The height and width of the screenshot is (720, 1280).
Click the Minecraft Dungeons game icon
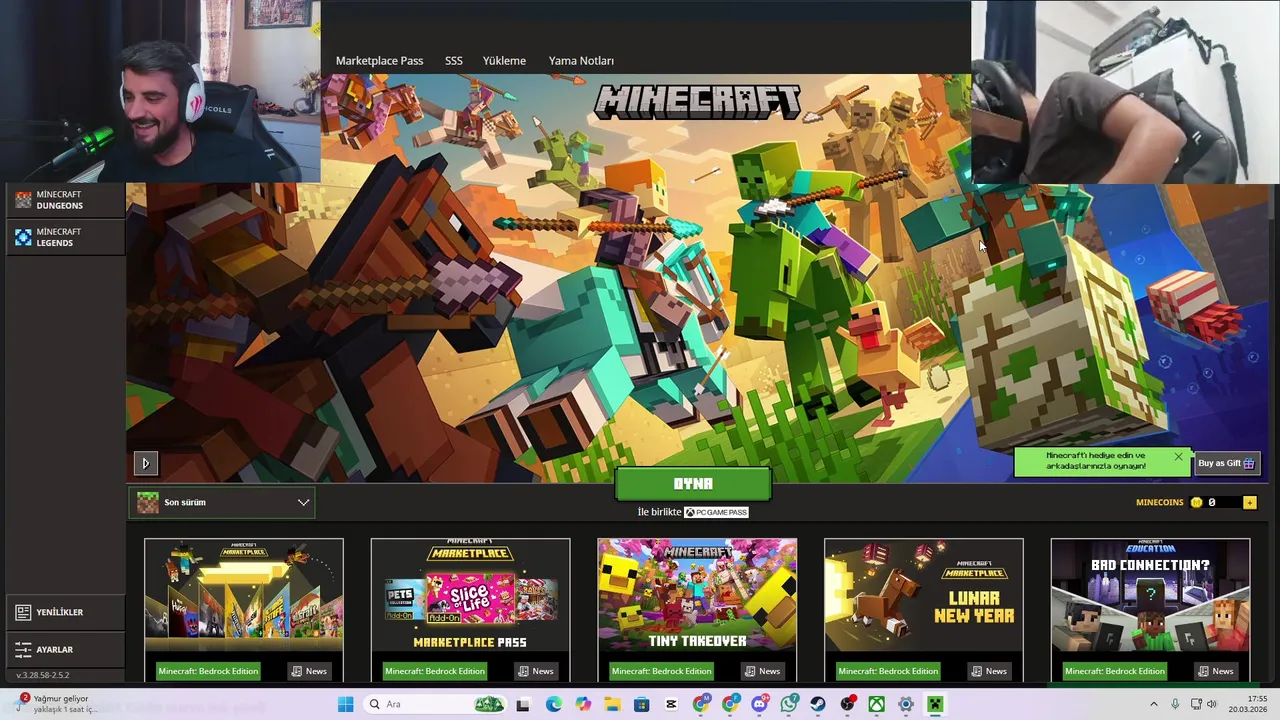coord(23,200)
